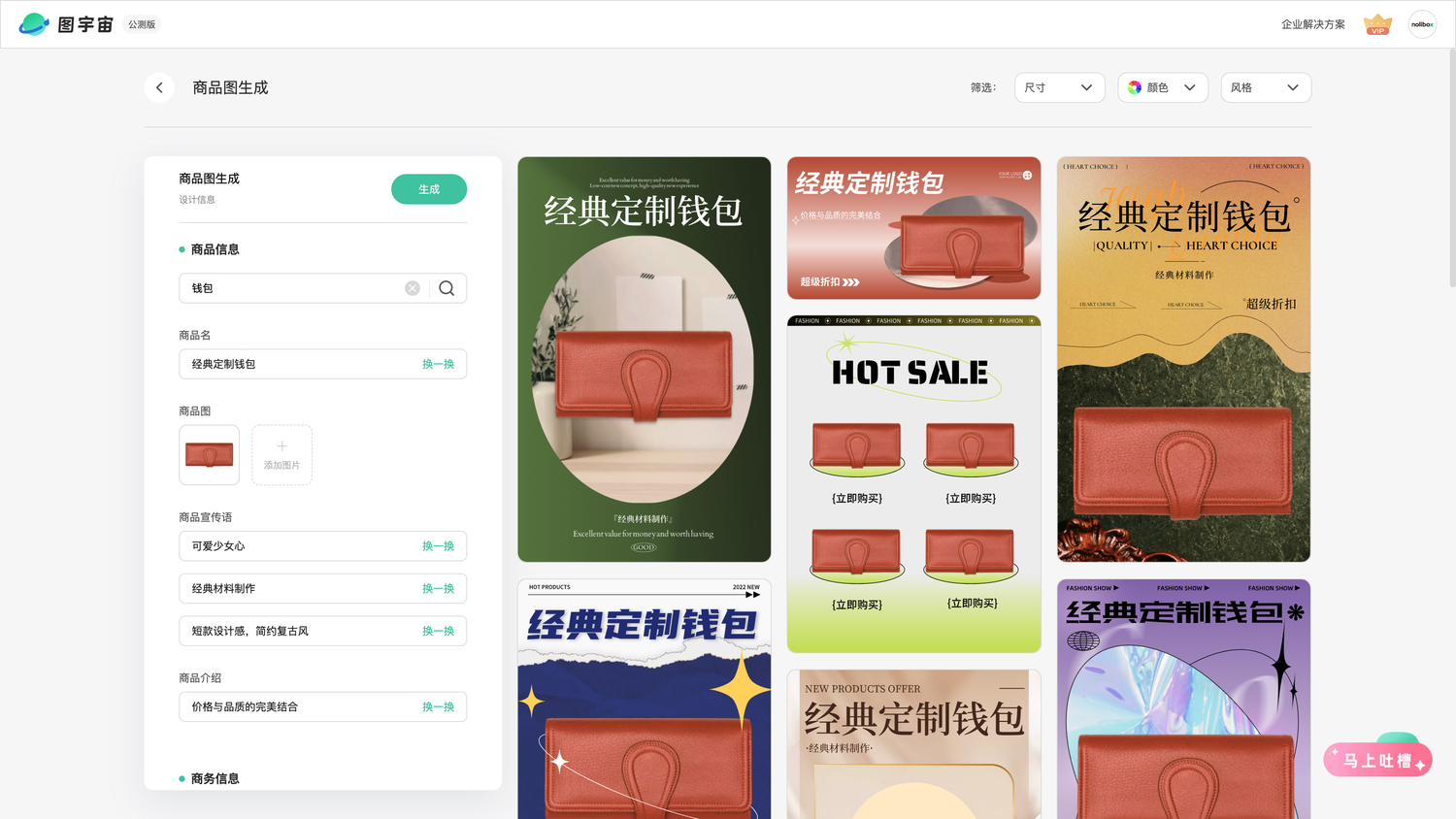Click the page vertical scrollbar

coord(1451,168)
